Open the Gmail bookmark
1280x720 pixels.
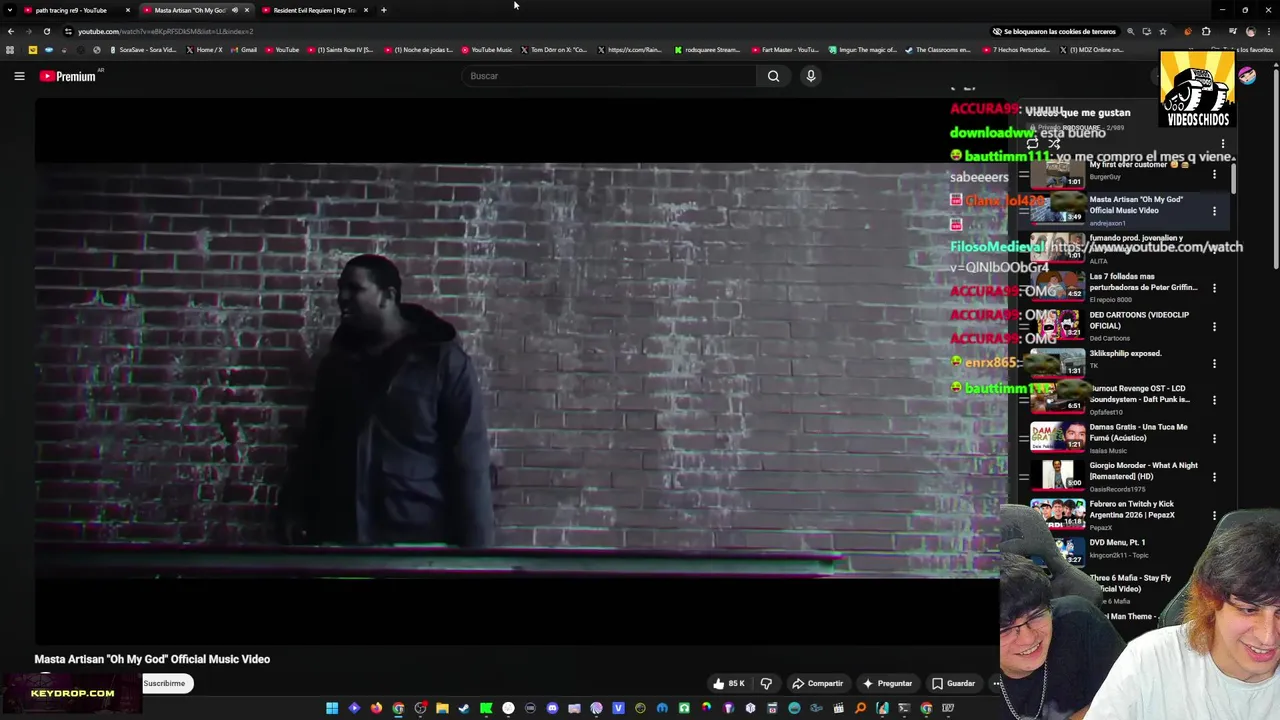[x=243, y=49]
